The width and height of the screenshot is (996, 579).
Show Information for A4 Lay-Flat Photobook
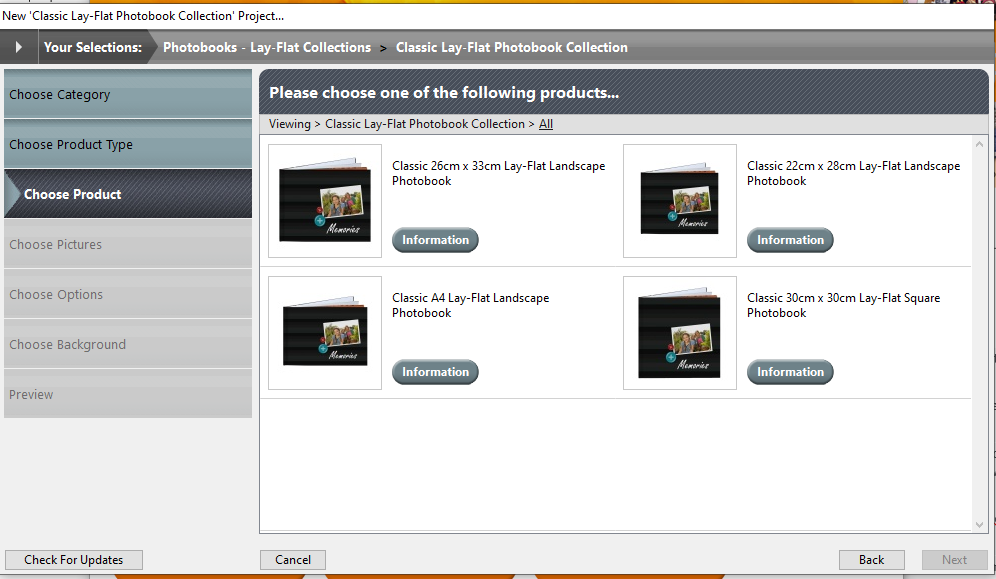click(435, 372)
